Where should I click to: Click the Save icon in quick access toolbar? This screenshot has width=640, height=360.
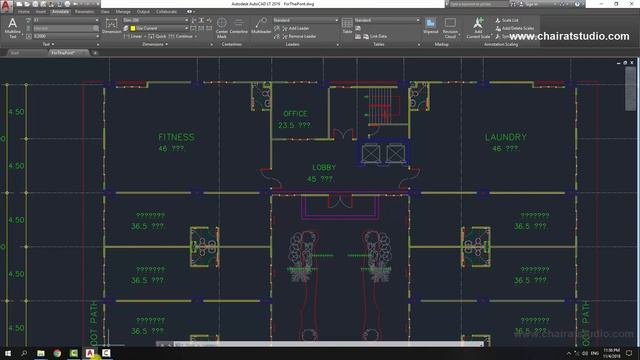[35, 4]
